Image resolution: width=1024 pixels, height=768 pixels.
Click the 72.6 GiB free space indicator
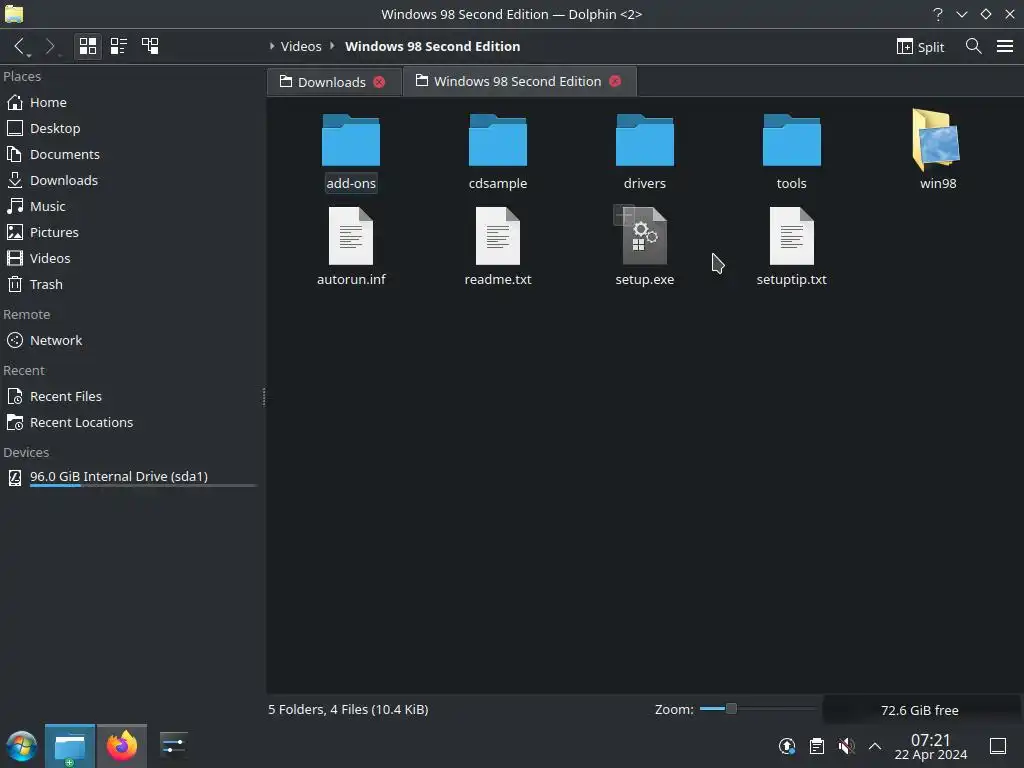920,710
